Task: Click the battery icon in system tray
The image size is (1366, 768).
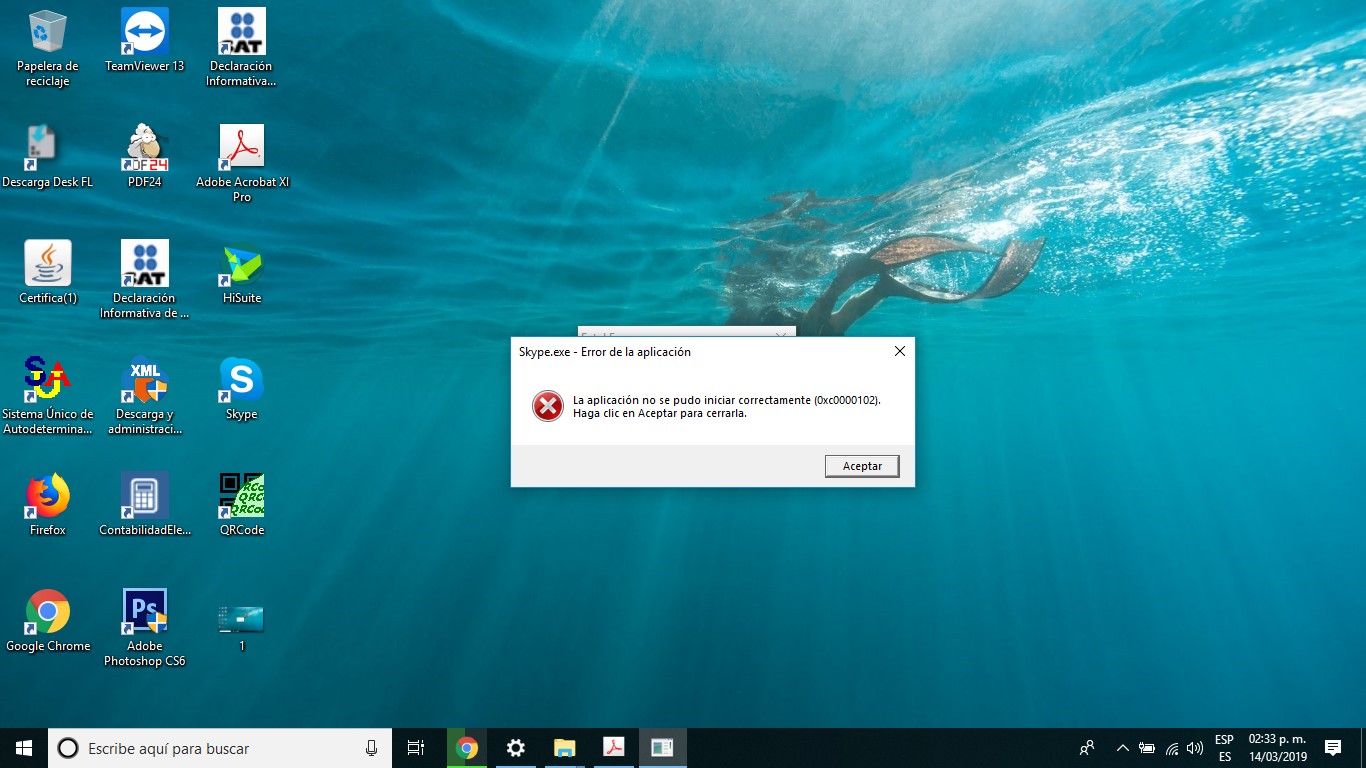Action: coord(1147,748)
